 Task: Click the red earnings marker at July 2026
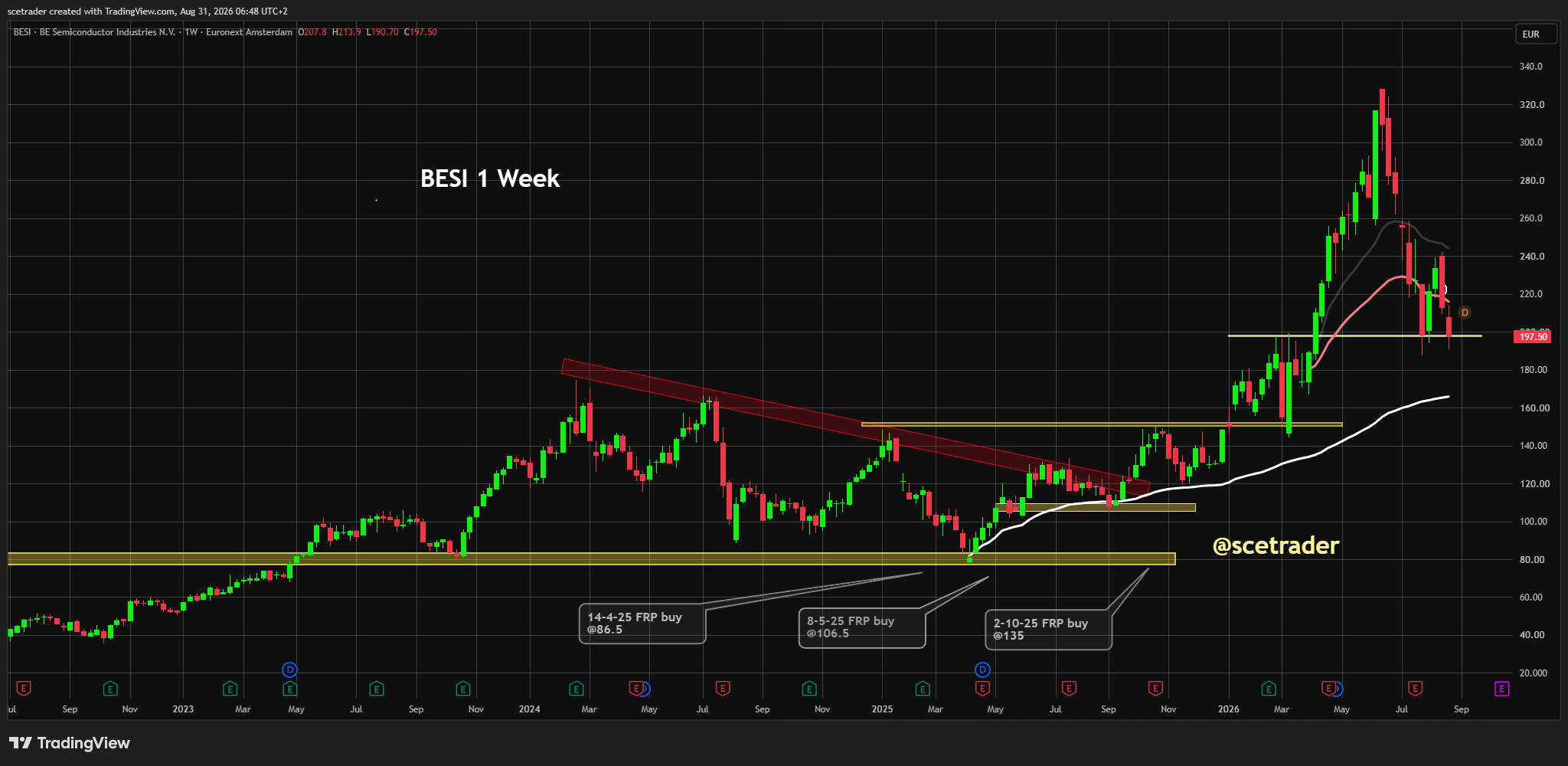pos(1415,689)
